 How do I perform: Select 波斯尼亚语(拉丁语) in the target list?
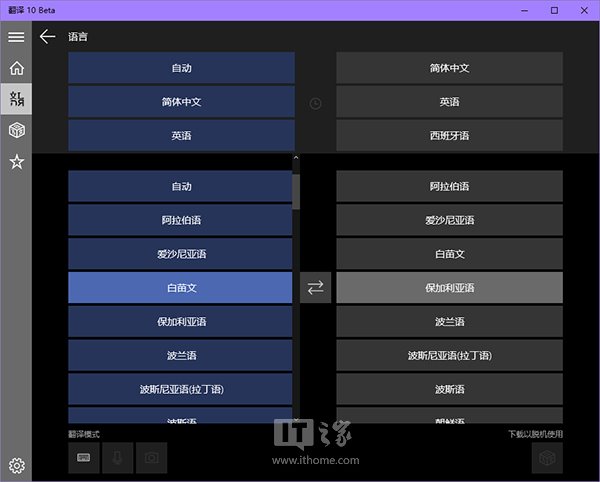click(449, 355)
